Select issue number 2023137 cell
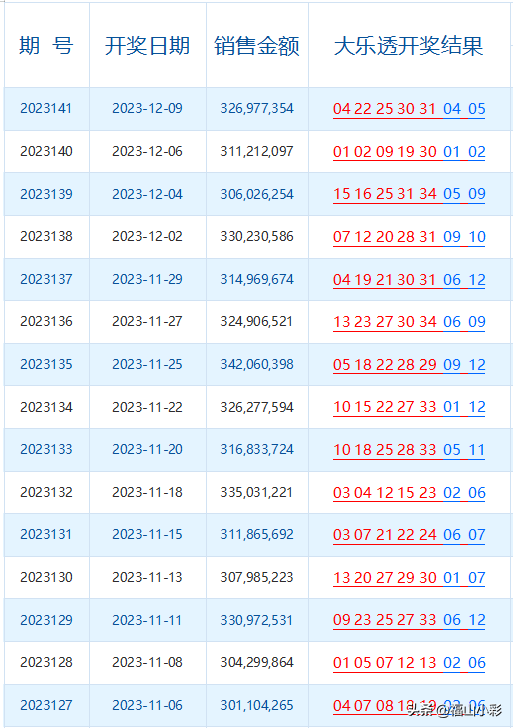 tap(46, 279)
